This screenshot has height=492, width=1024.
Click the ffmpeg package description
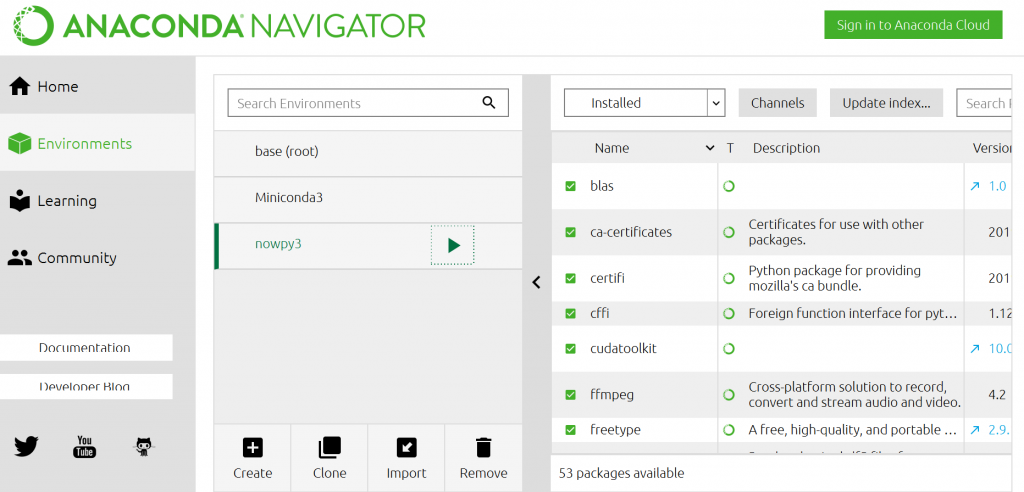854,395
